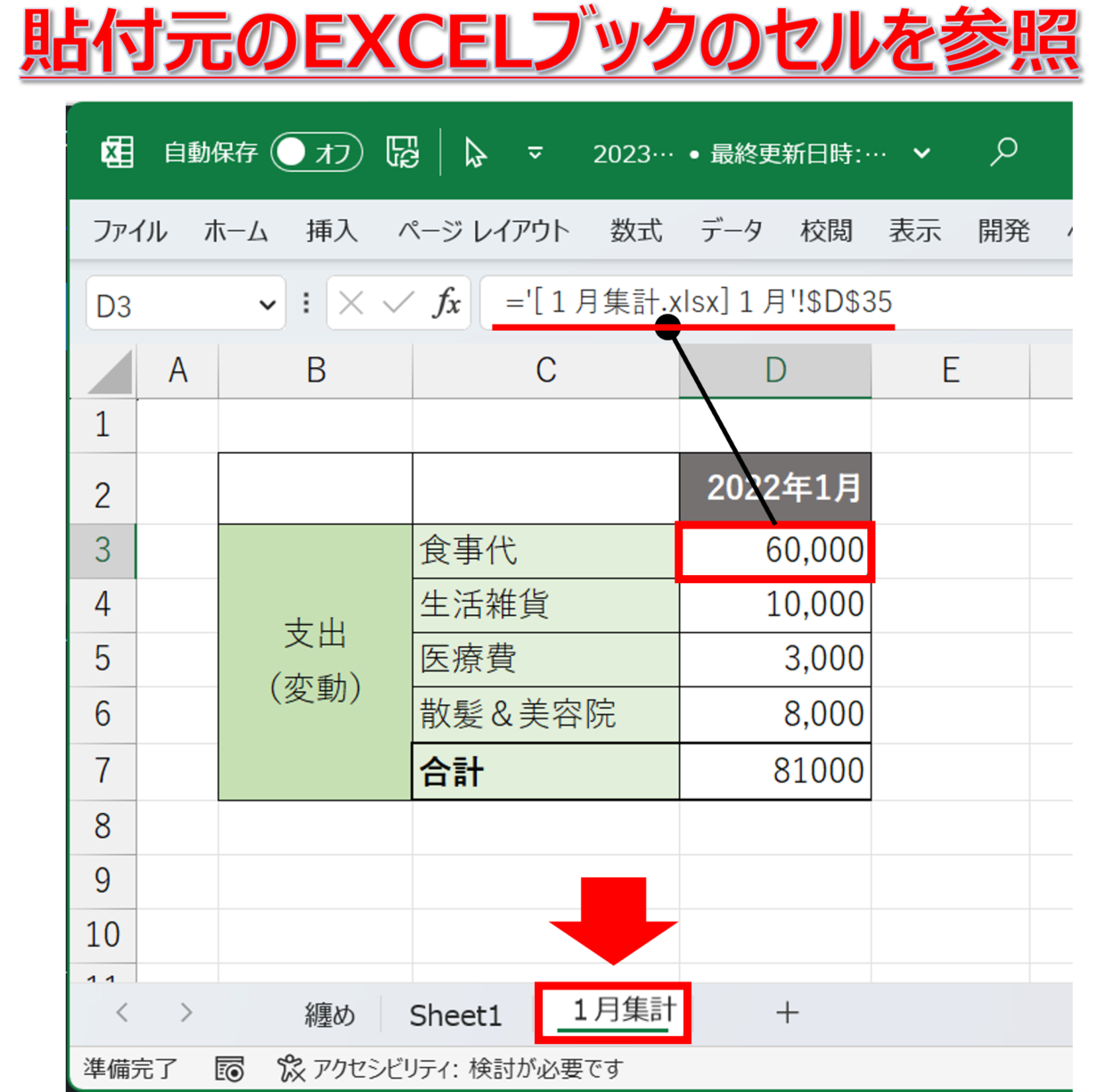Viewport: 1105px width, 1092px height.
Task: Select column E header
Action: [x=950, y=370]
